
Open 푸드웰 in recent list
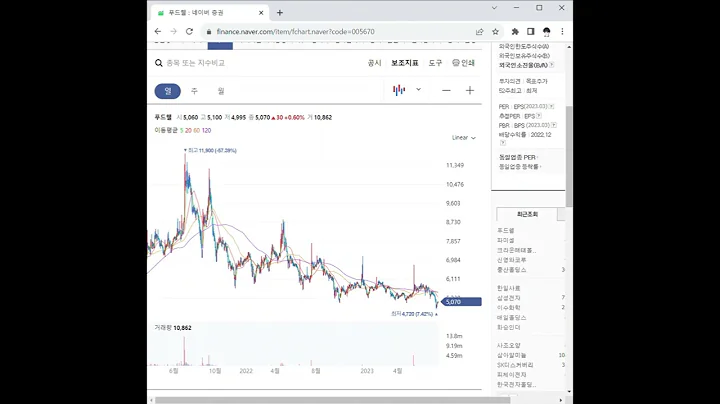506,230
